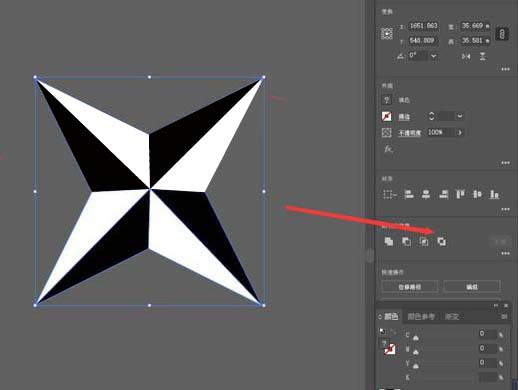Switch to the 渐变 gradient tab
This screenshot has width=518, height=390.
click(x=452, y=316)
